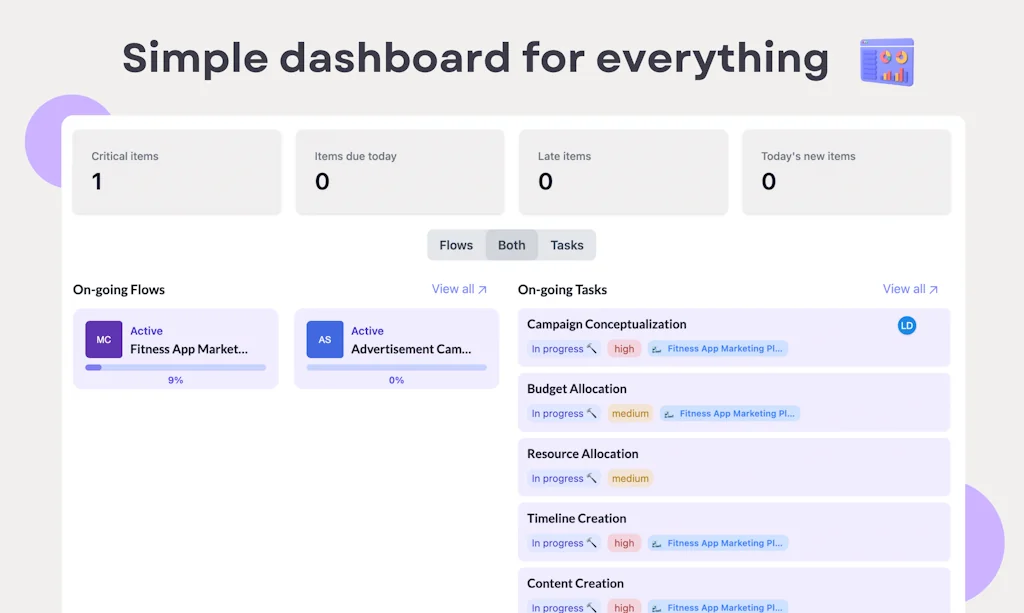Click the LD assignee avatar icon

[x=907, y=325]
